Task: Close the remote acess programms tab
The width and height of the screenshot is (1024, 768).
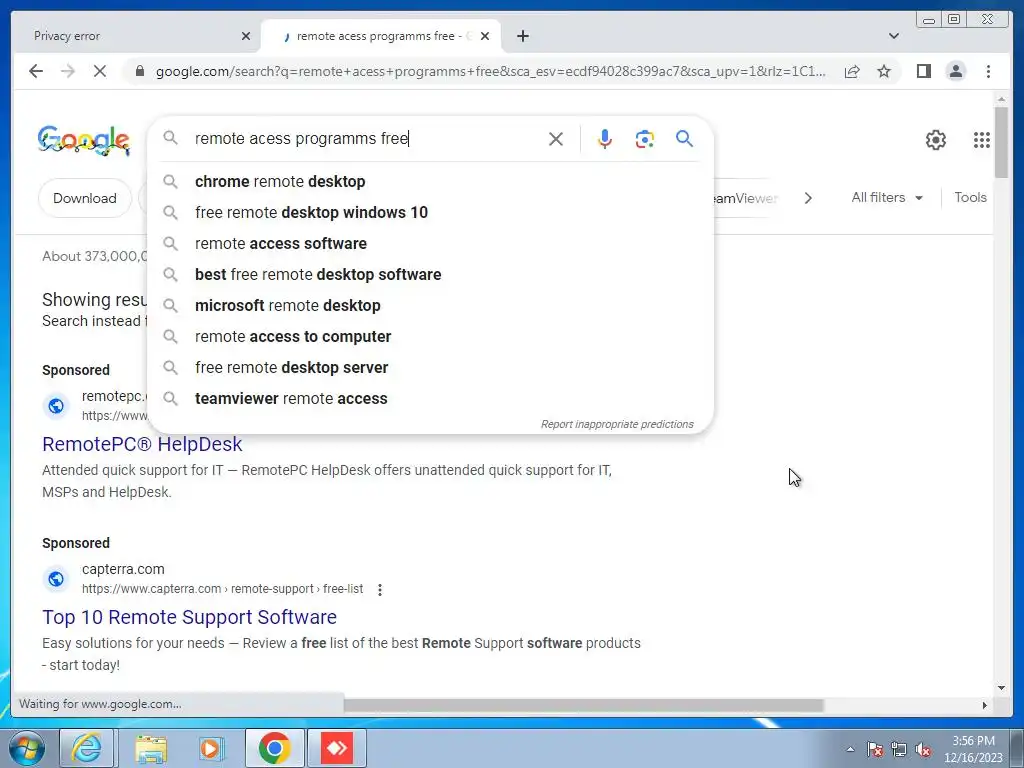Action: coord(485,36)
